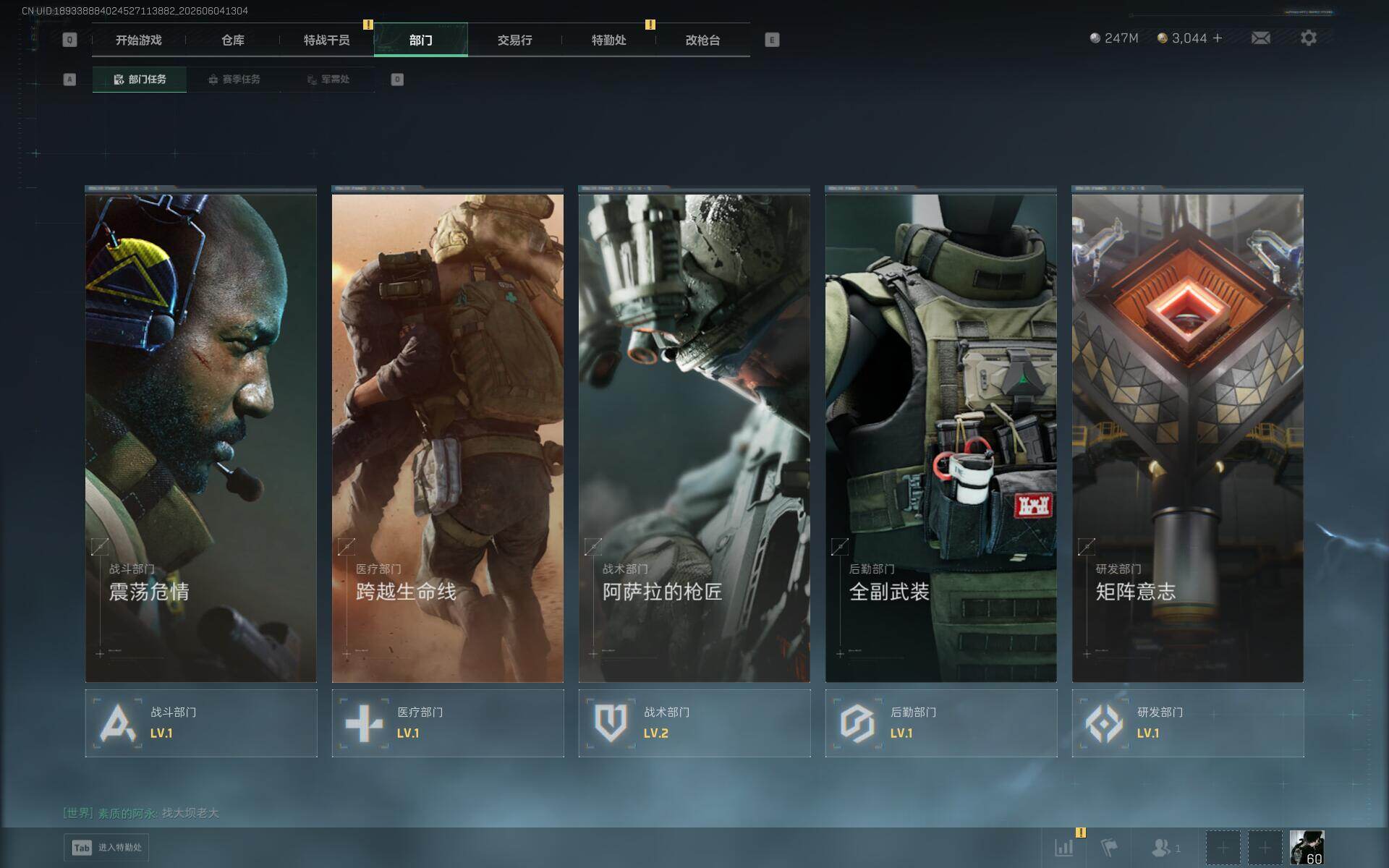Click the small square icon above 战术部门 title
The height and width of the screenshot is (868, 1389).
[593, 547]
